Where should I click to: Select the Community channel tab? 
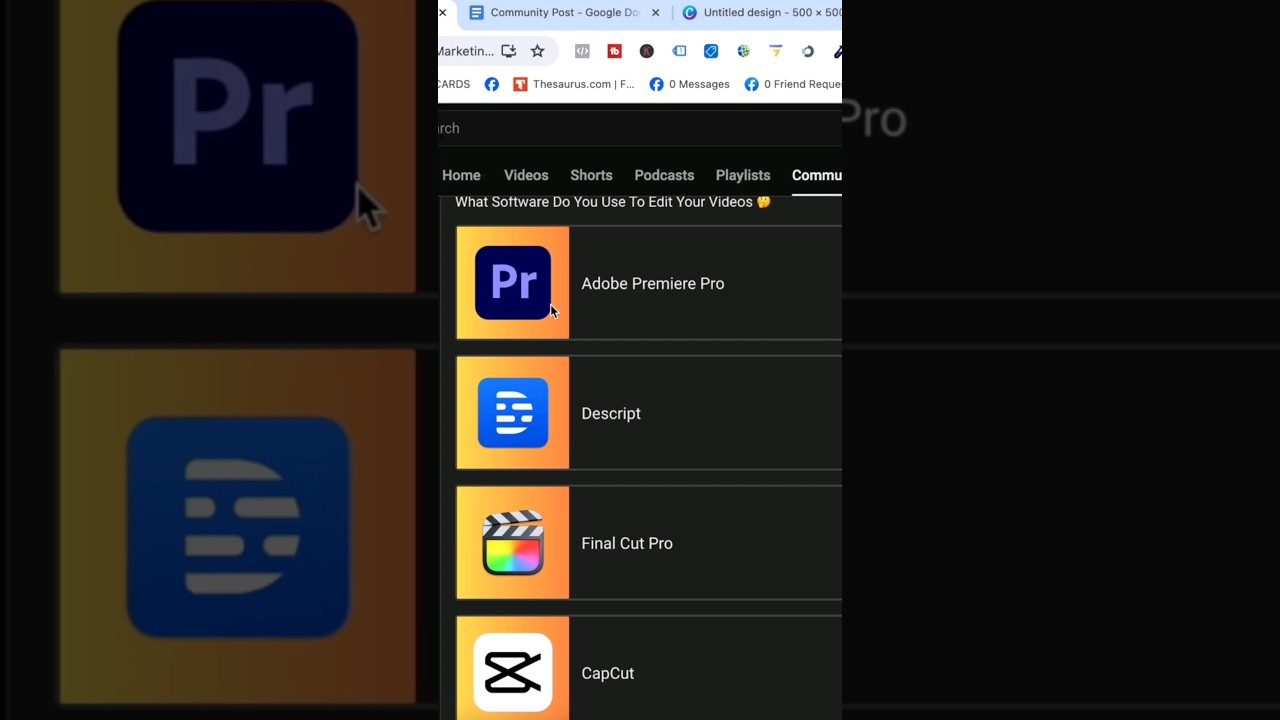[817, 175]
